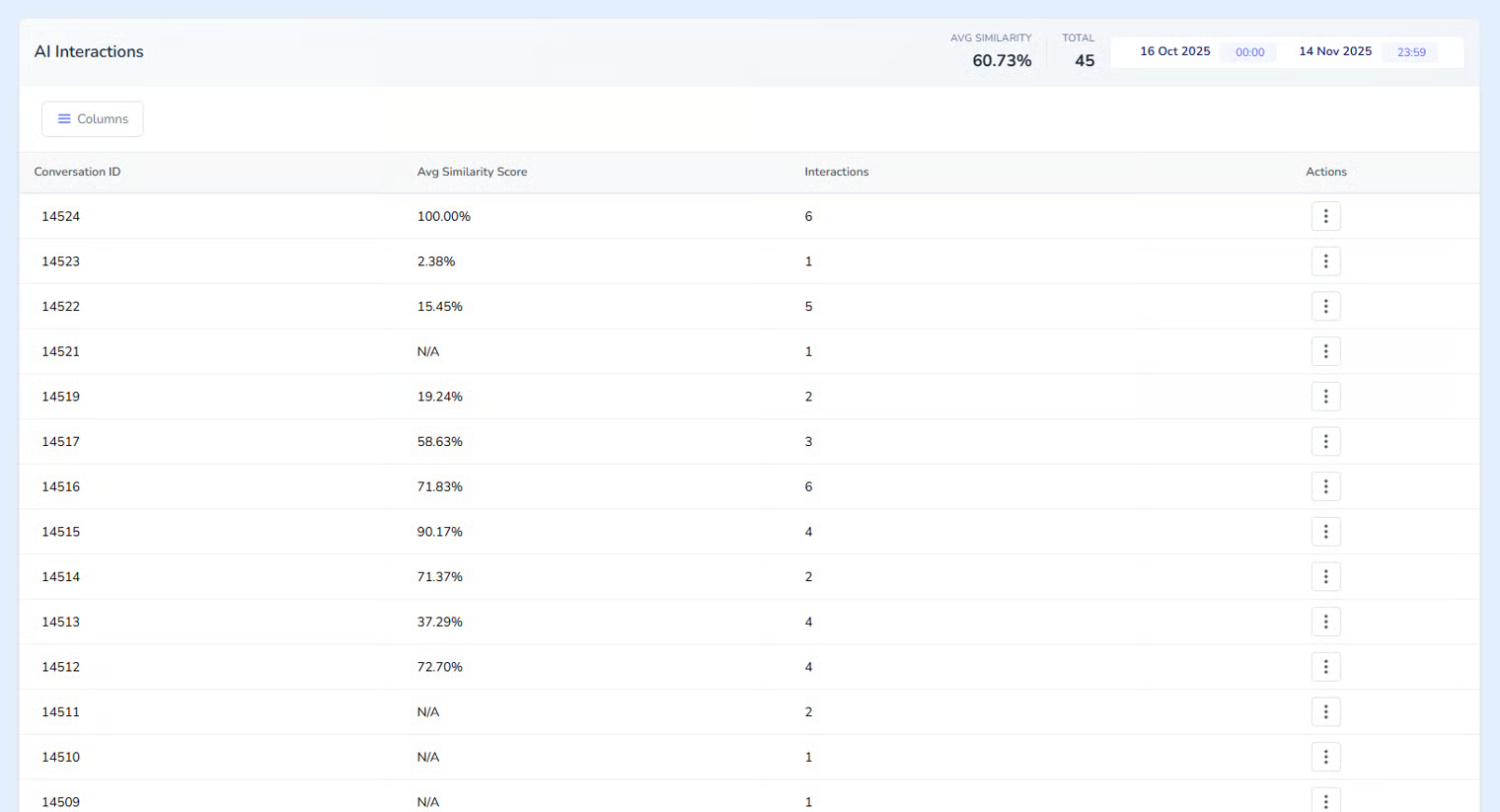Open three-dot menu for conversation 14523
This screenshot has height=812, width=1500.
click(x=1325, y=261)
